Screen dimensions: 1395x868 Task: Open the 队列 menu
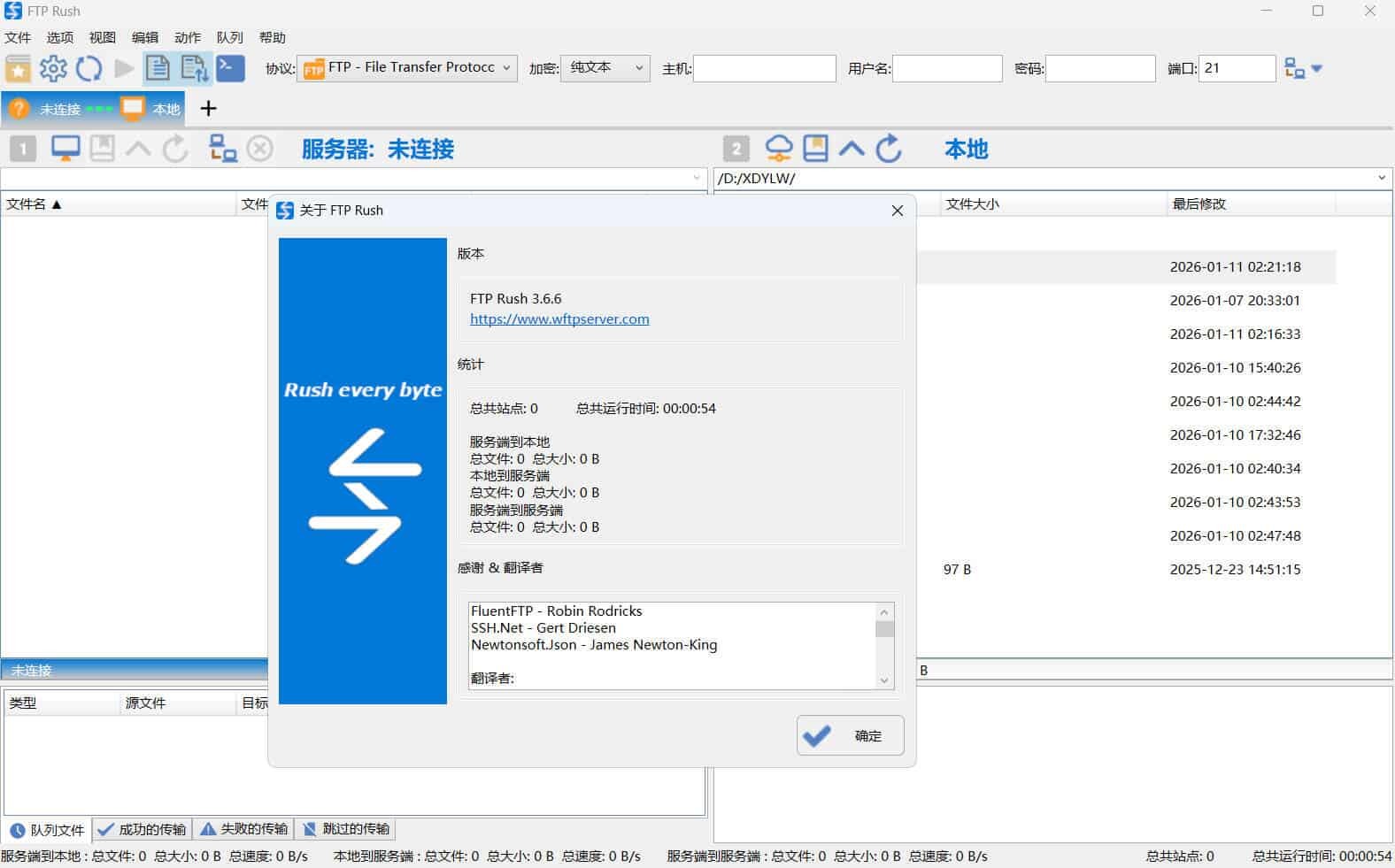tap(229, 37)
